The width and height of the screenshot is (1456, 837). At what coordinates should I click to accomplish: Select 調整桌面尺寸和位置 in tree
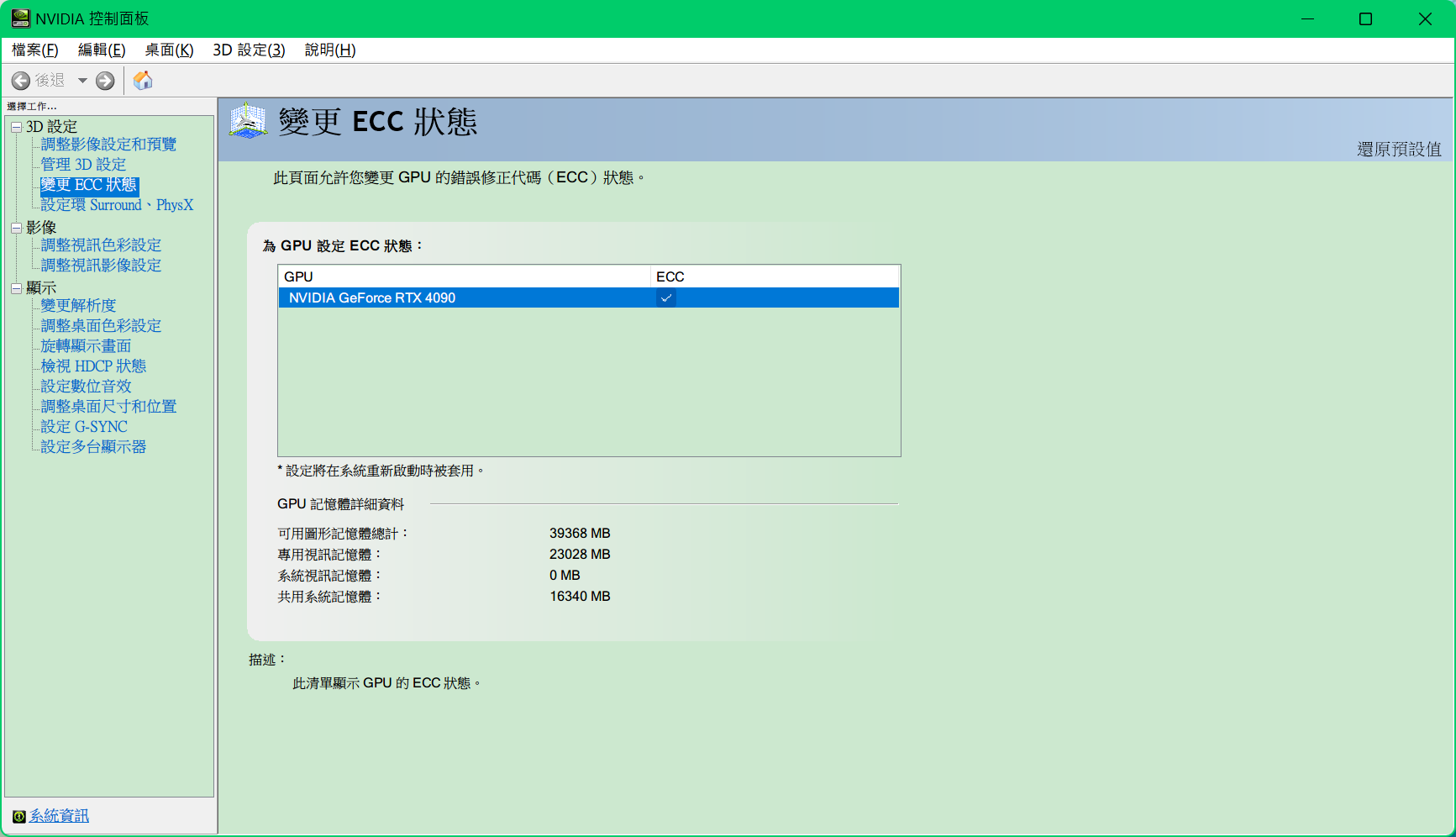[x=108, y=407]
